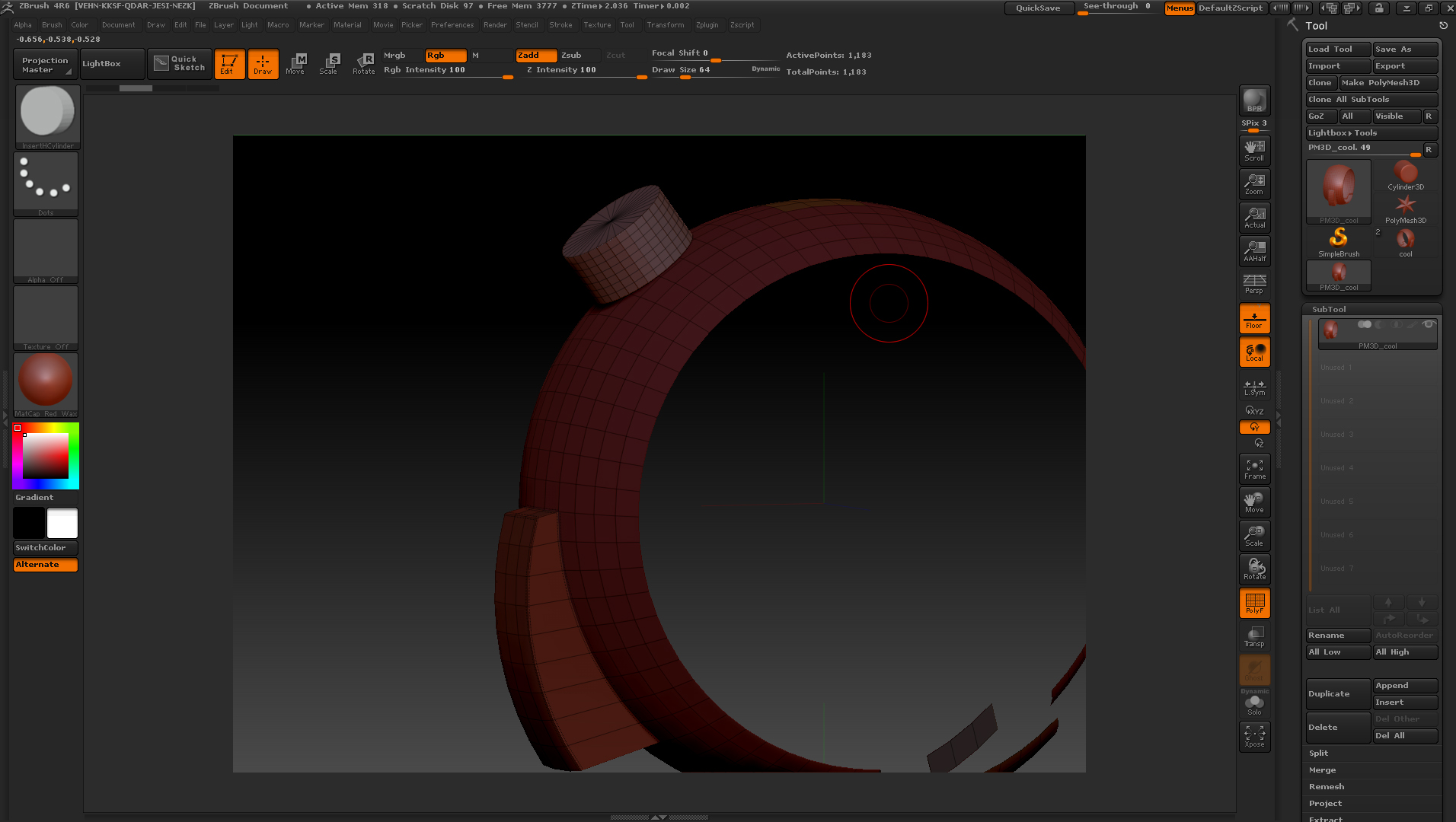Click the Frame view icon
1456x822 pixels.
point(1254,469)
